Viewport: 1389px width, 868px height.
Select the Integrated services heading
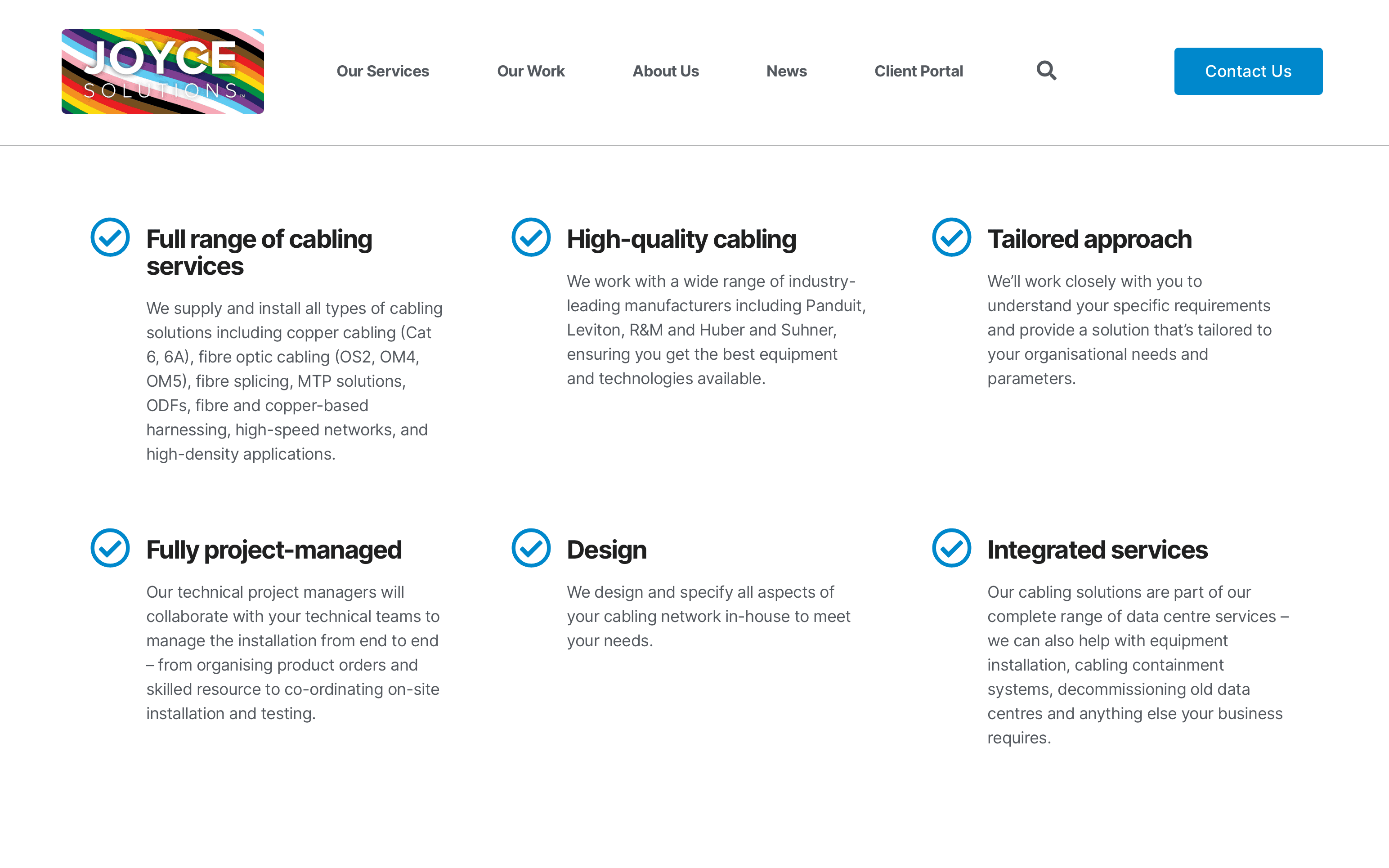pos(1098,550)
